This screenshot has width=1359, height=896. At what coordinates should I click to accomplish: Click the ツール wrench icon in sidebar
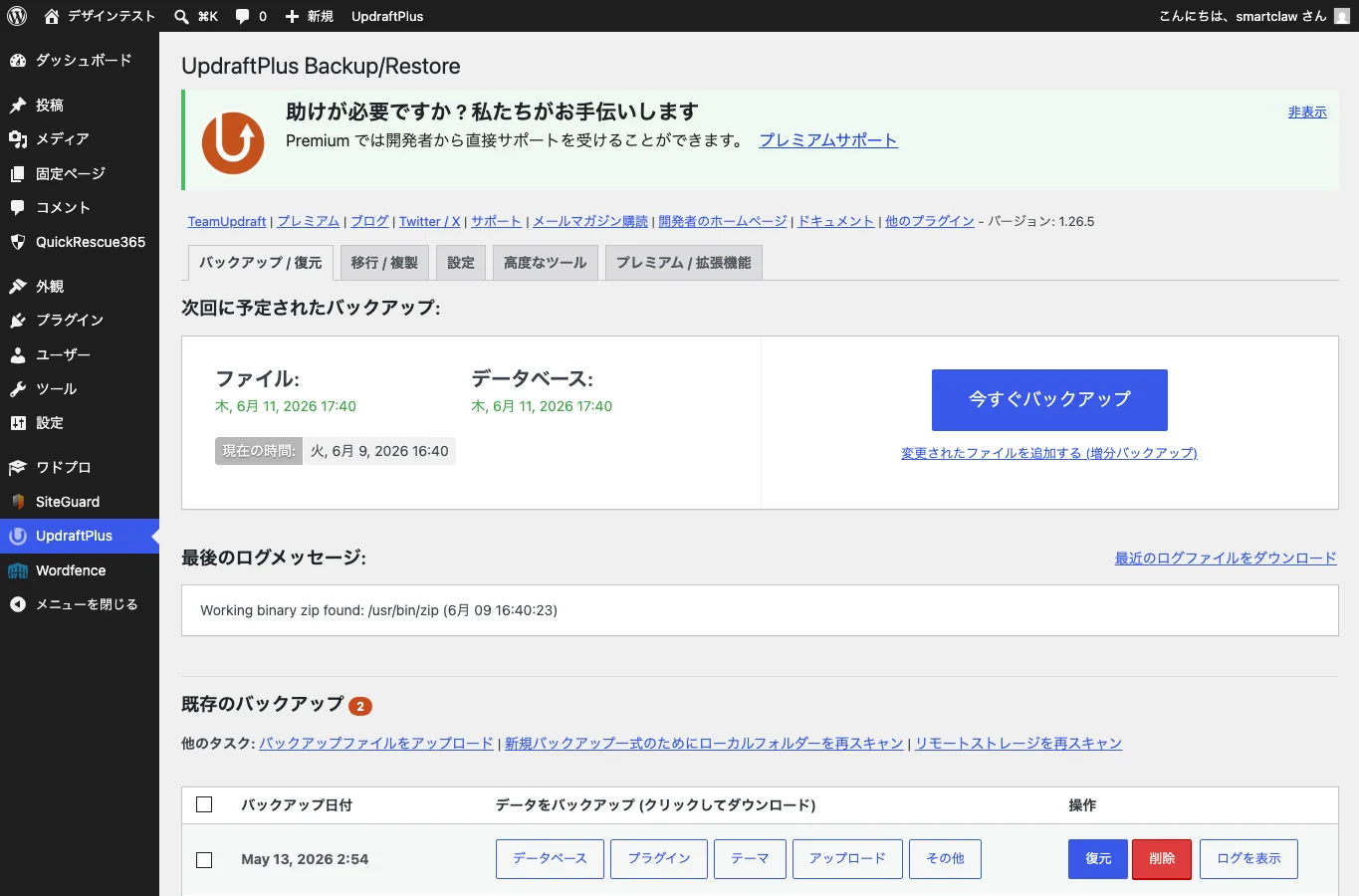(18, 388)
